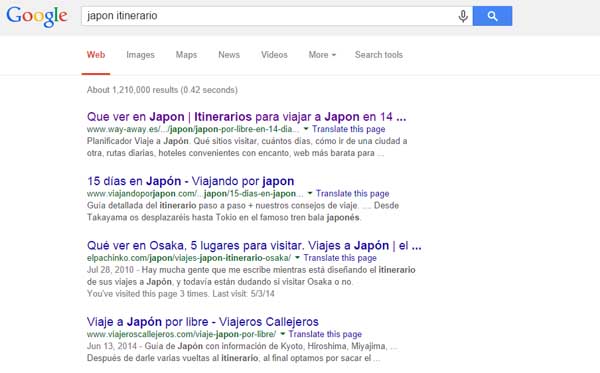This screenshot has height=373, width=600.
Task: Click snippet starting Guía detallada del itinerario
Action: pos(243,211)
